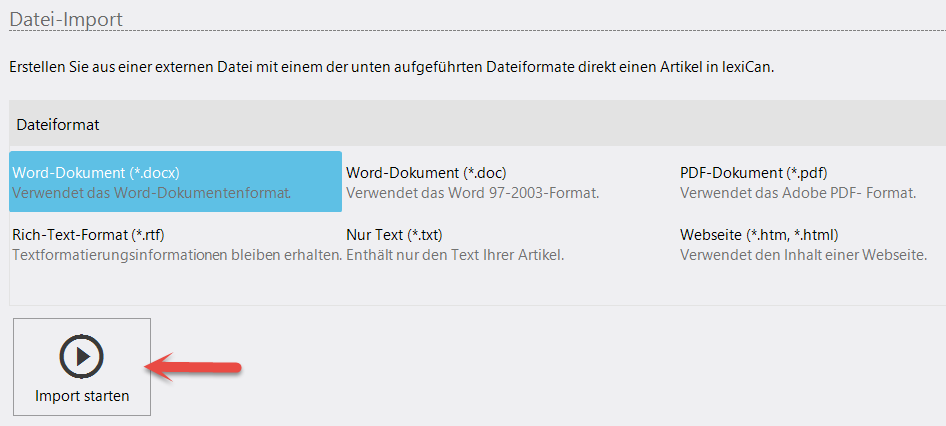Click the 'Import starten' label text

[x=82, y=396]
